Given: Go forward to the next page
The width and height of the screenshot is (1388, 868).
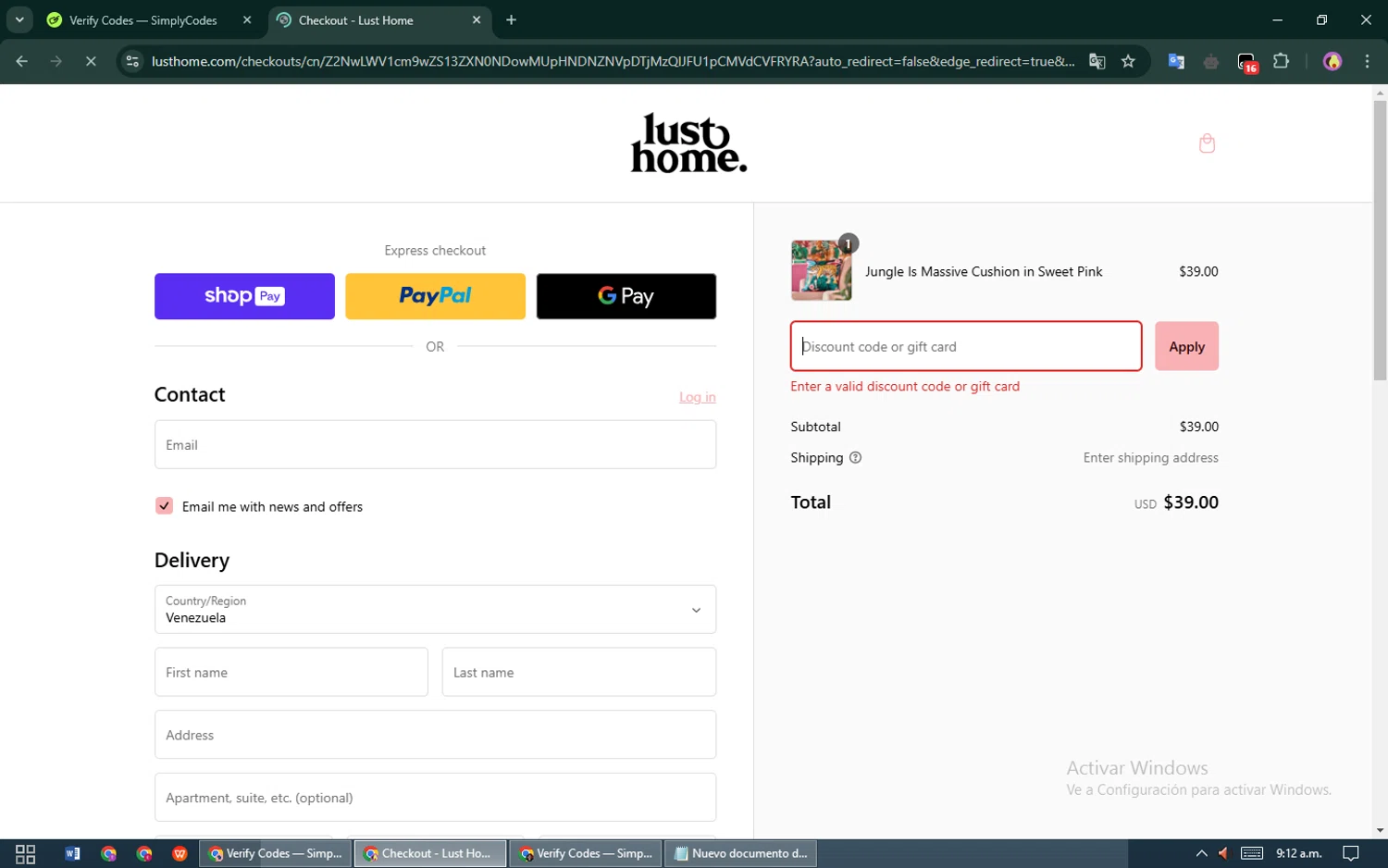Looking at the screenshot, I should click(56, 61).
